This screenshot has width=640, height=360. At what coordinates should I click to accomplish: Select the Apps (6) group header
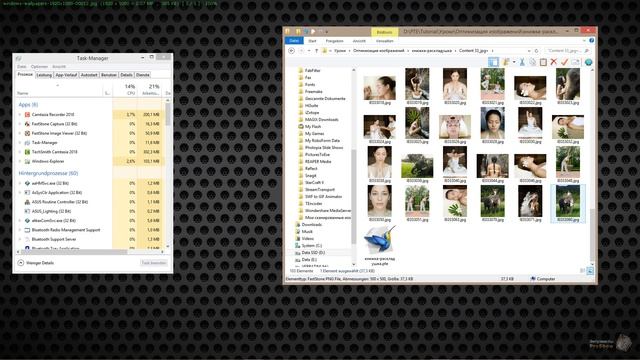tap(28, 104)
